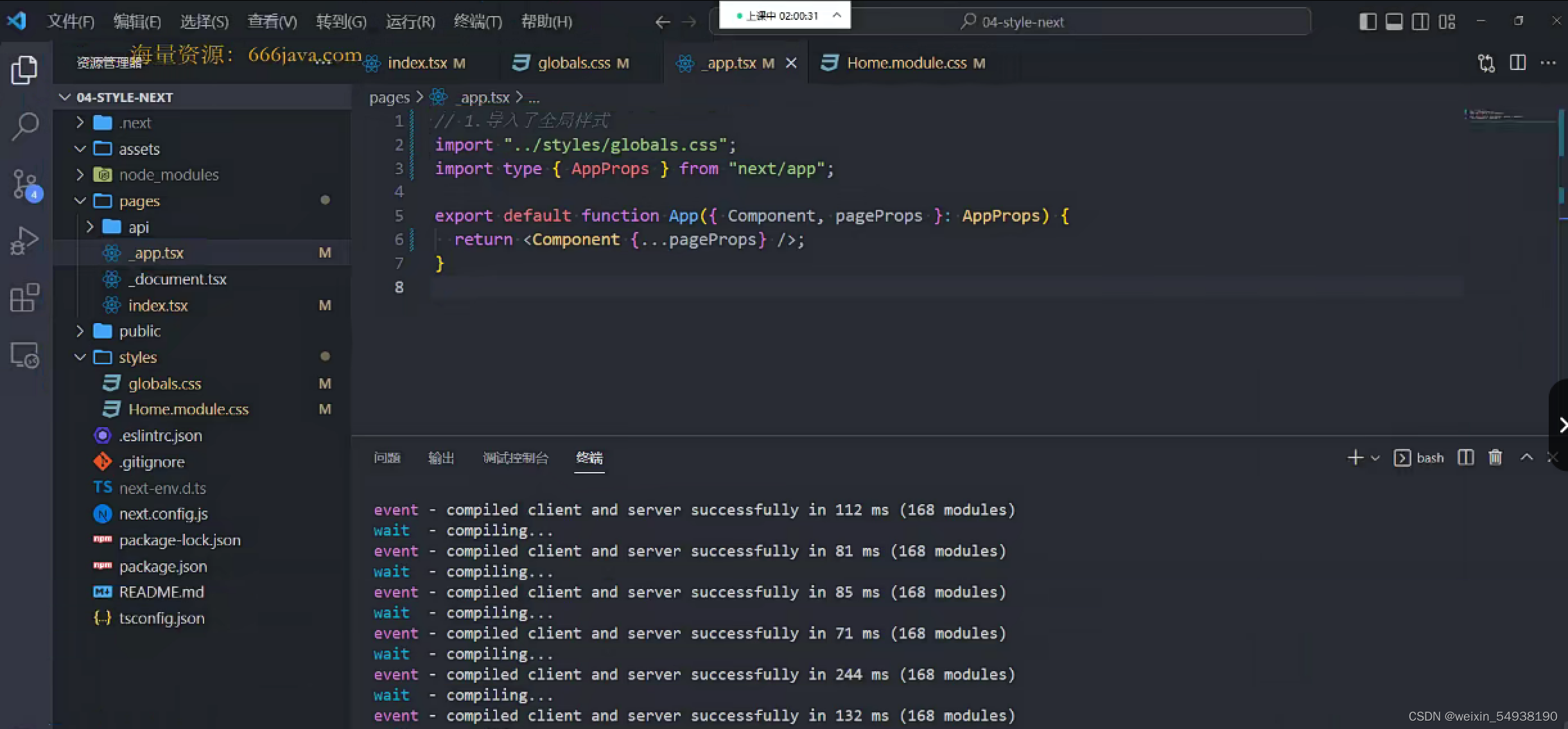Toggle bottom panel layout icon
Screen dimensions: 1568x729
(1394, 22)
